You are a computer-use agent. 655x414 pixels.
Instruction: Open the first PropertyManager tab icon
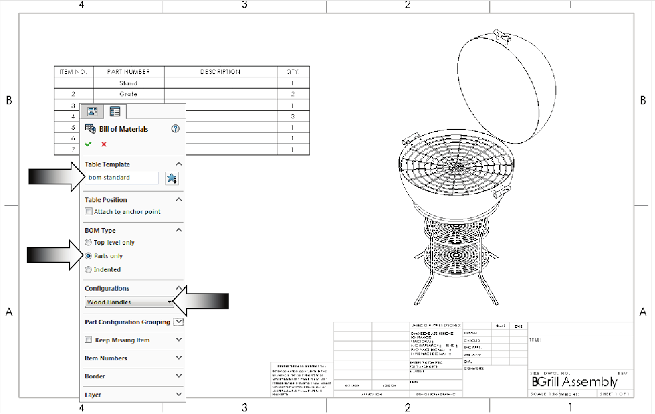pyautogui.click(x=92, y=111)
